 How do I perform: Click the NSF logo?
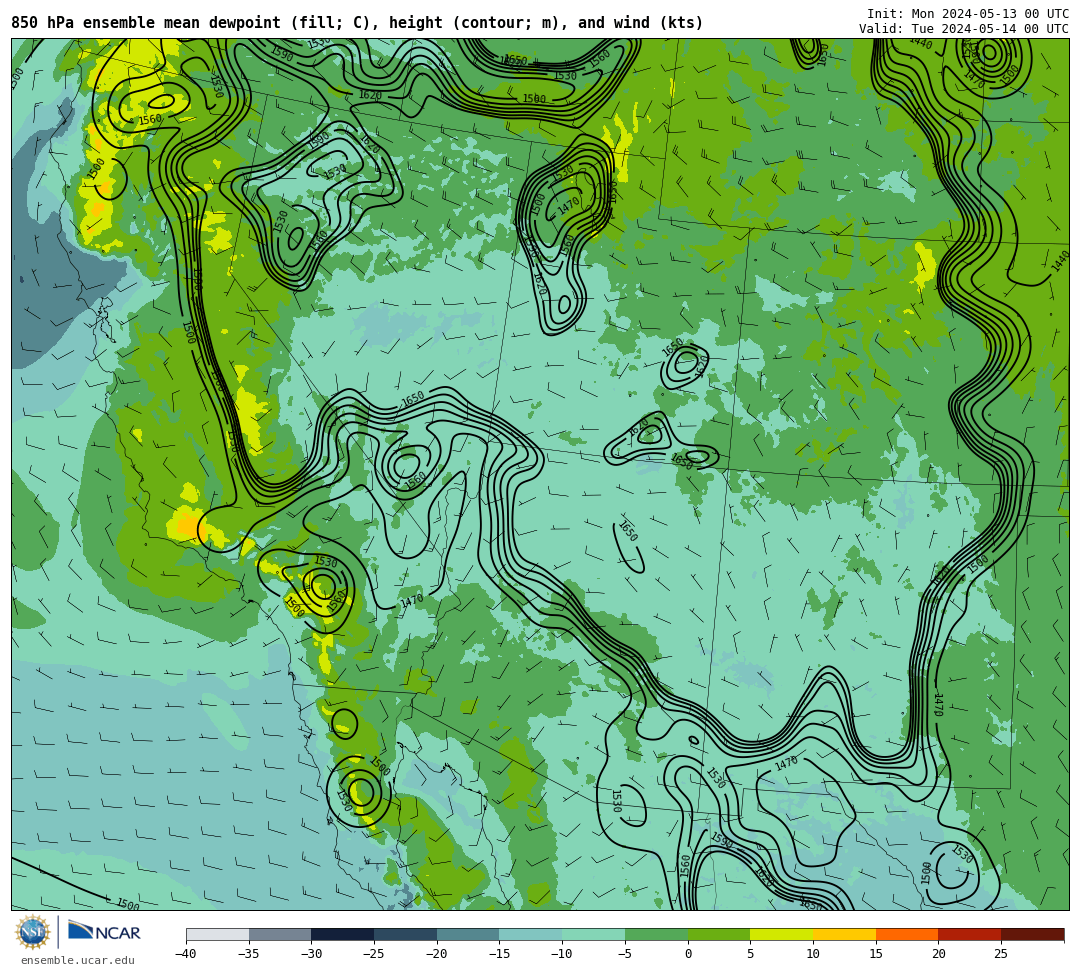click(33, 932)
